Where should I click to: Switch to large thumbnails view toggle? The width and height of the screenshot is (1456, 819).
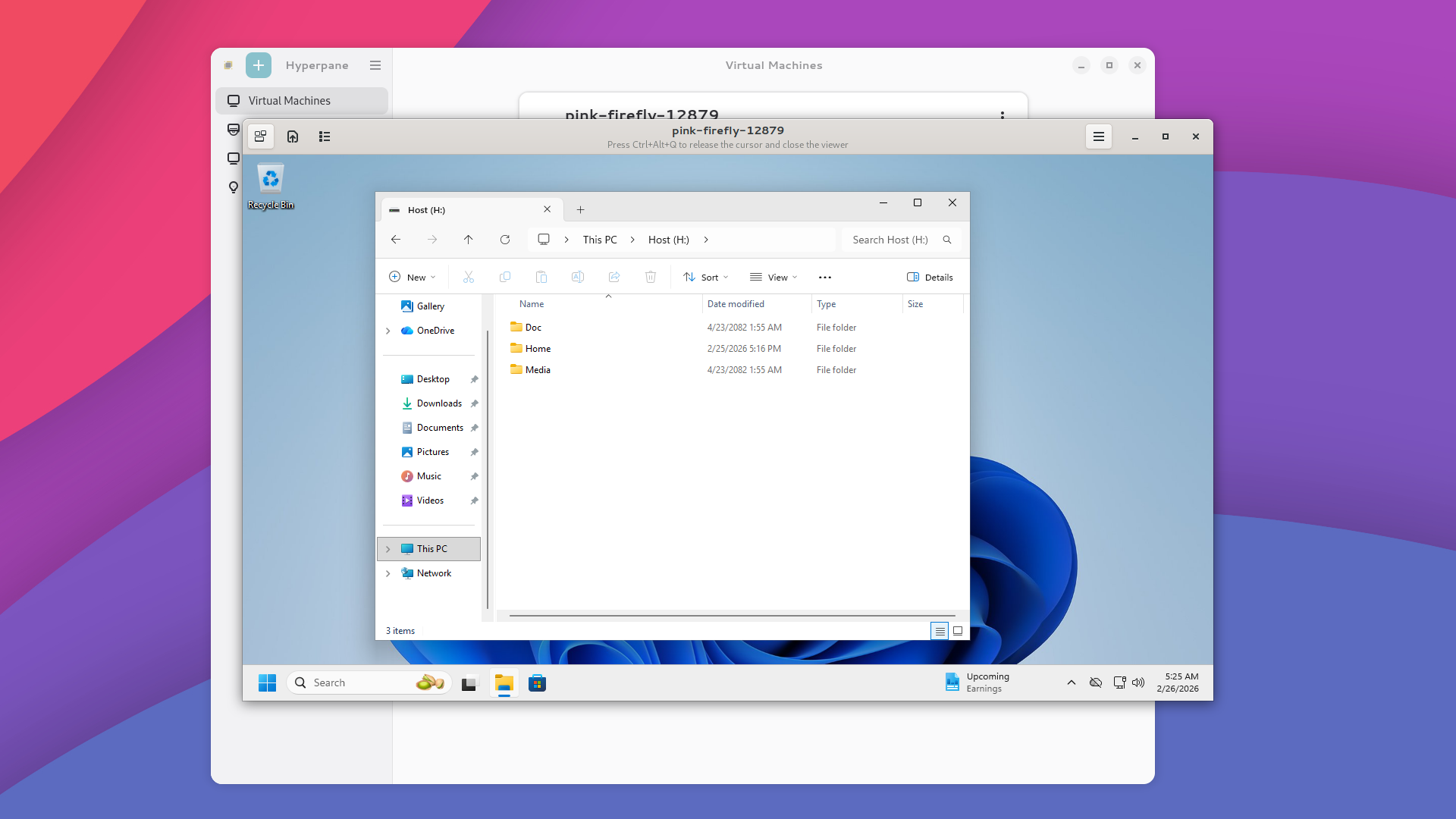(958, 631)
